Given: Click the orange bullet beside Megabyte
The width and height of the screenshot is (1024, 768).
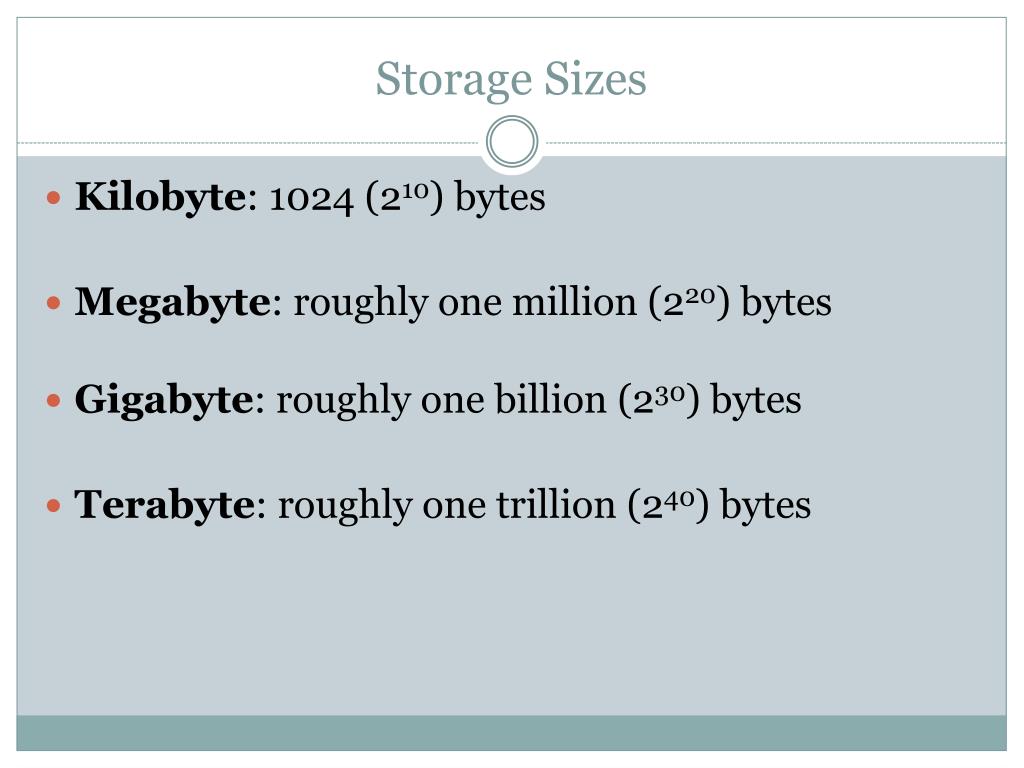Looking at the screenshot, I should (54, 302).
